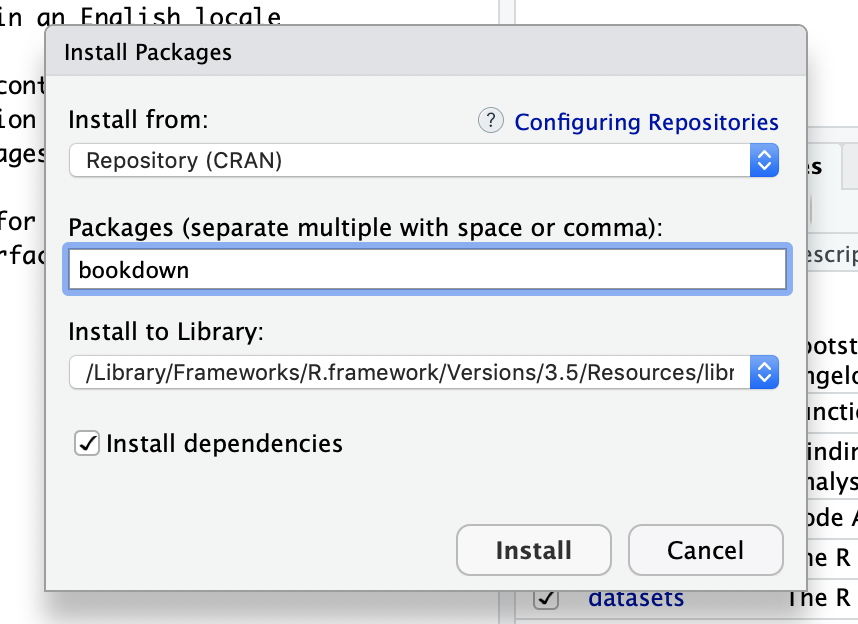
Task: Dismiss the dialog with Cancel
Action: tap(705, 550)
